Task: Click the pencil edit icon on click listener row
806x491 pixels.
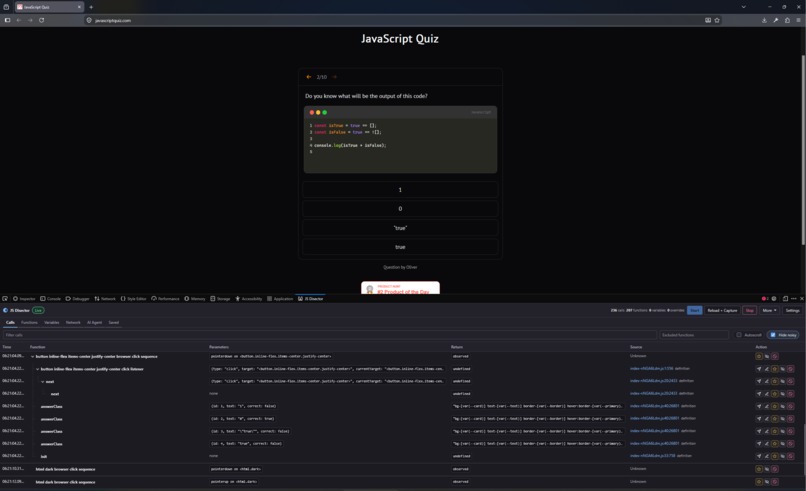Action: pos(766,369)
